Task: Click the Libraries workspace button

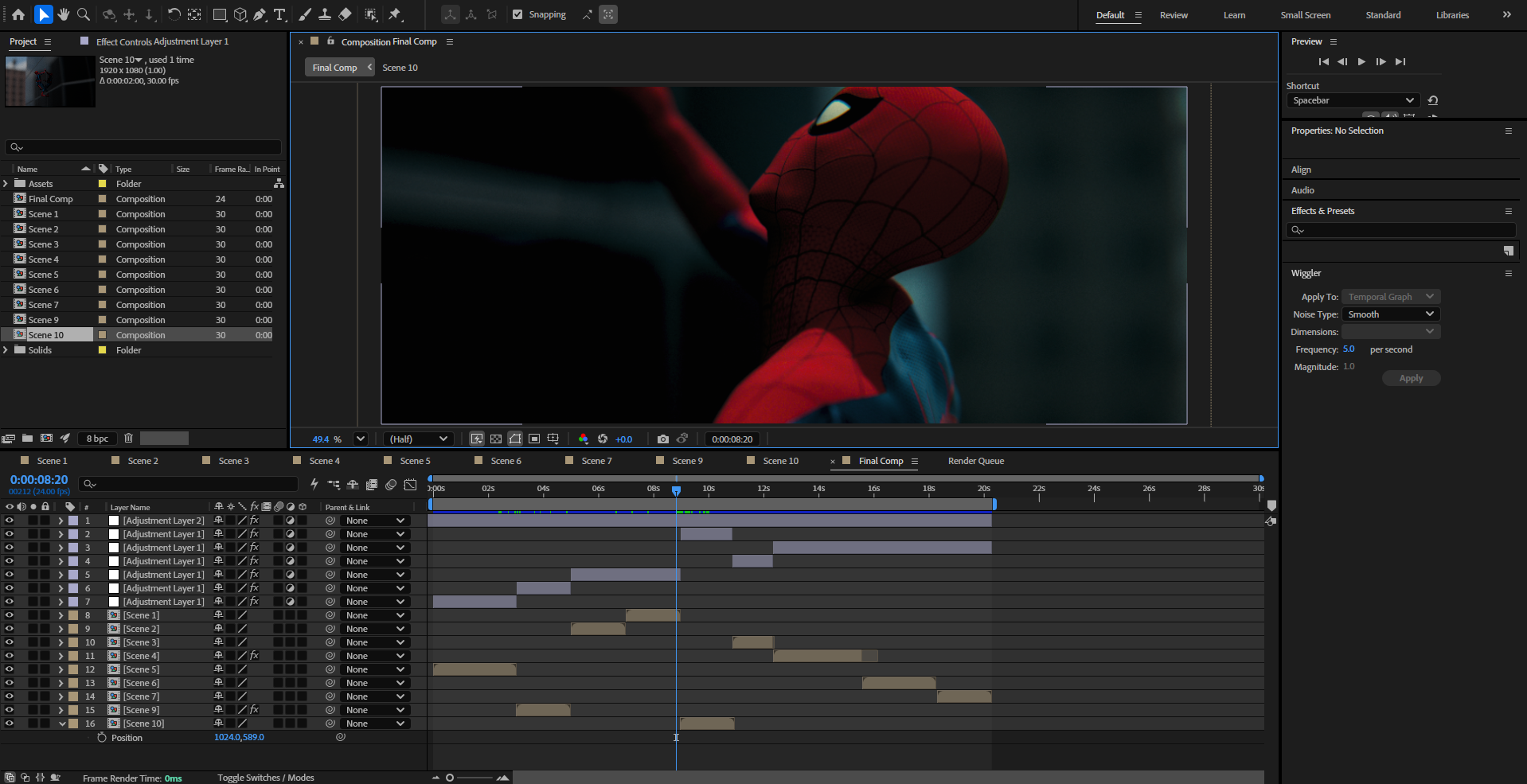Action: tap(1452, 15)
